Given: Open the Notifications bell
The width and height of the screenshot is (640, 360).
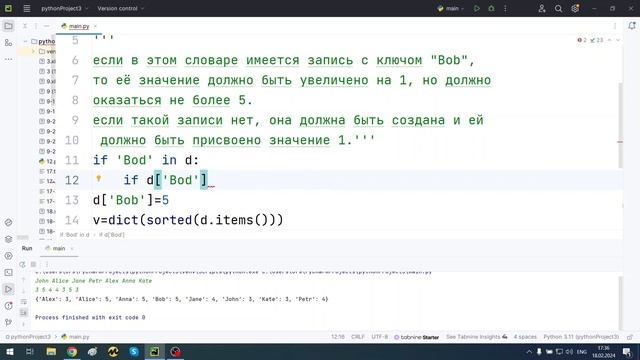Looking at the screenshot, I should pyautogui.click(x=632, y=26).
